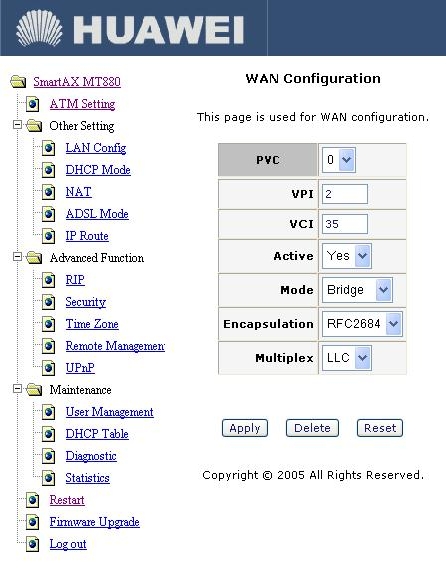
Task: Open the NAT link
Action: [x=79, y=192]
